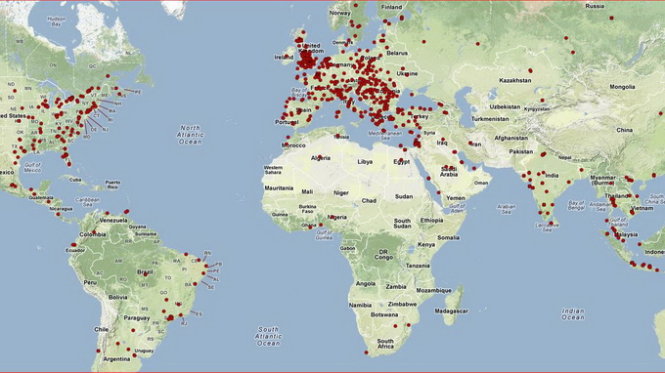The width and height of the screenshot is (665, 373).
Task: Click the Libya country label
Action: pyautogui.click(x=365, y=162)
